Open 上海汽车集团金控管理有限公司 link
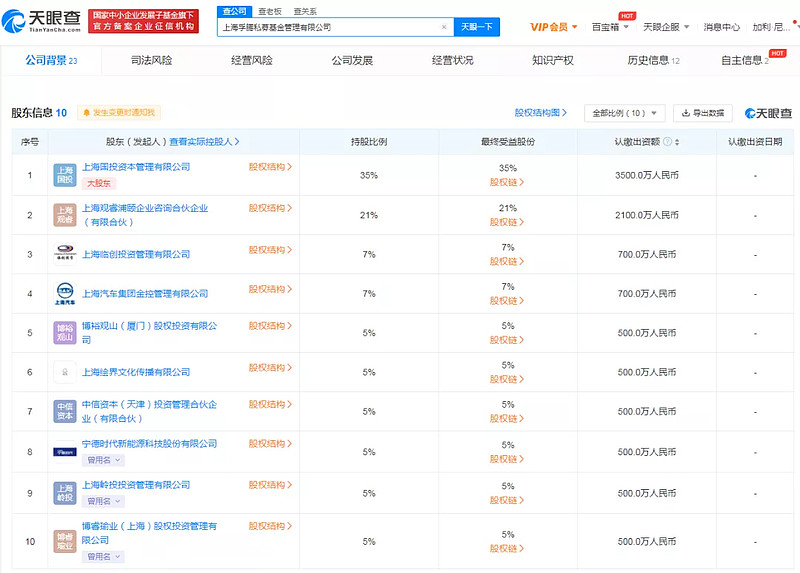The width and height of the screenshot is (800, 573). coord(145,293)
